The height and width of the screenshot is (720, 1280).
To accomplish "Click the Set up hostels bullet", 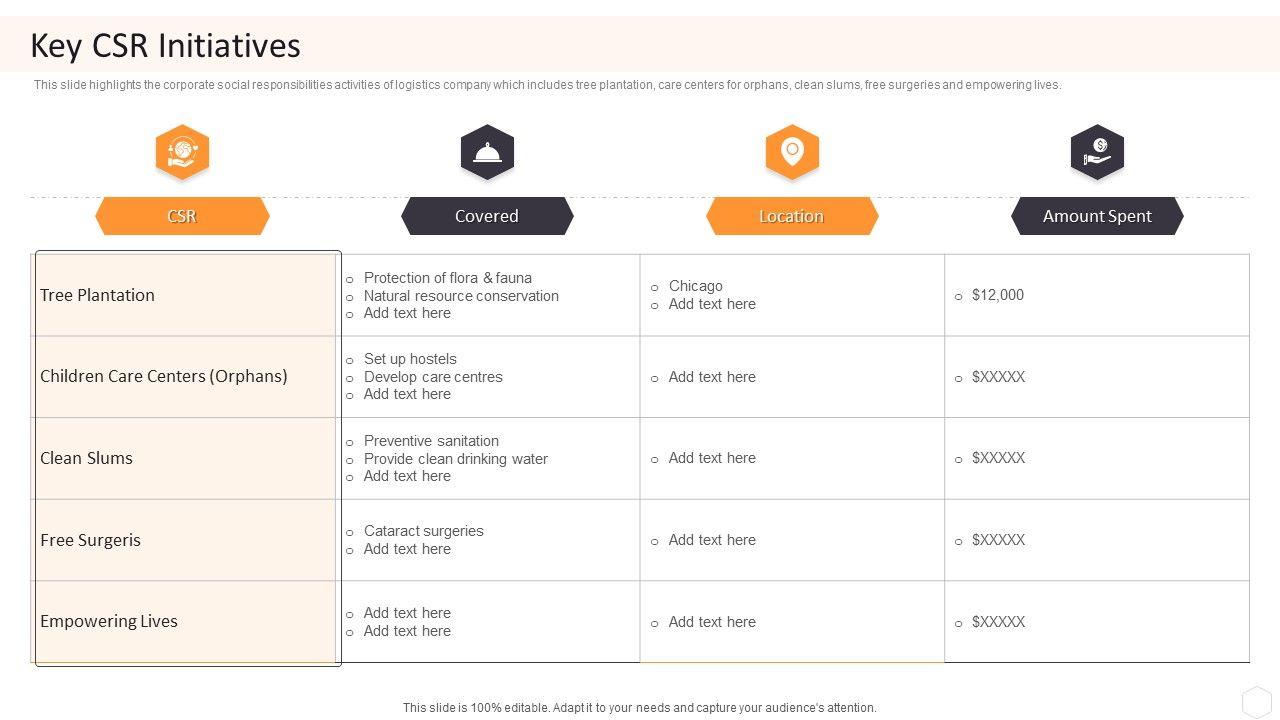I will pos(410,359).
